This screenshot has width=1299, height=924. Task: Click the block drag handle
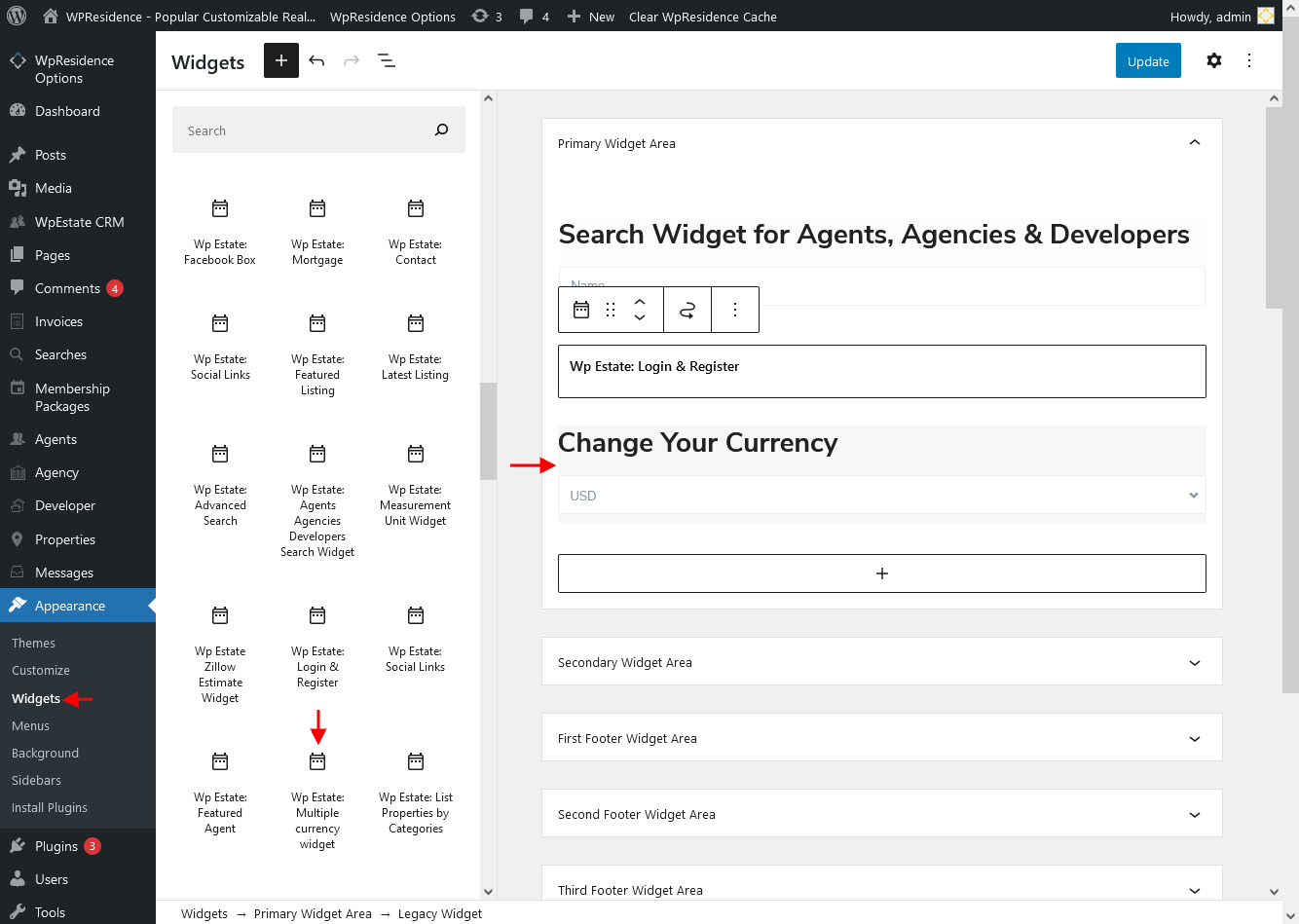coord(611,310)
